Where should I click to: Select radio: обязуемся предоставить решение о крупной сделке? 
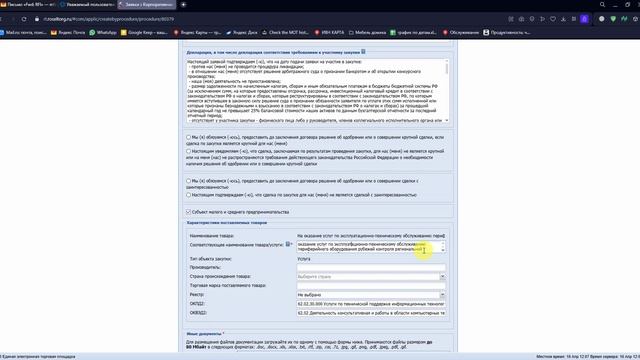coord(189,138)
